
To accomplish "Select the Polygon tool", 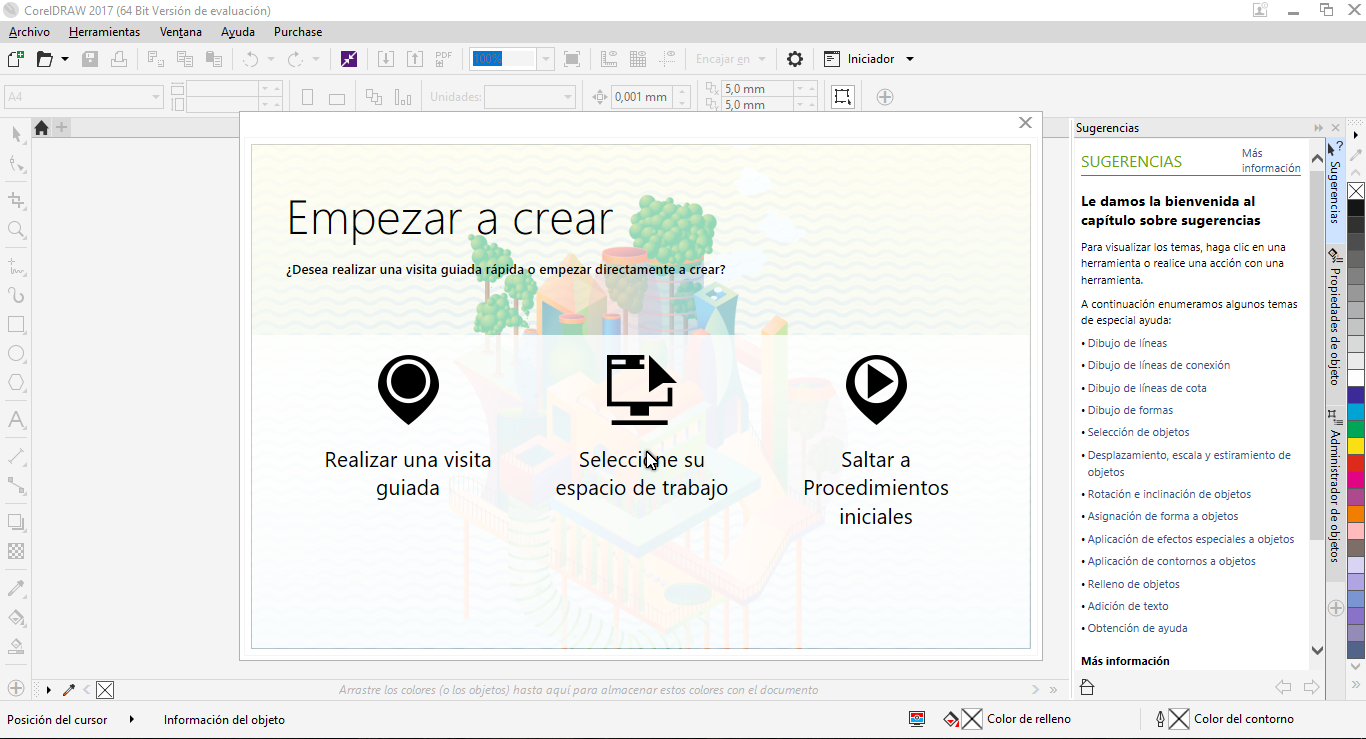I will [x=16, y=383].
